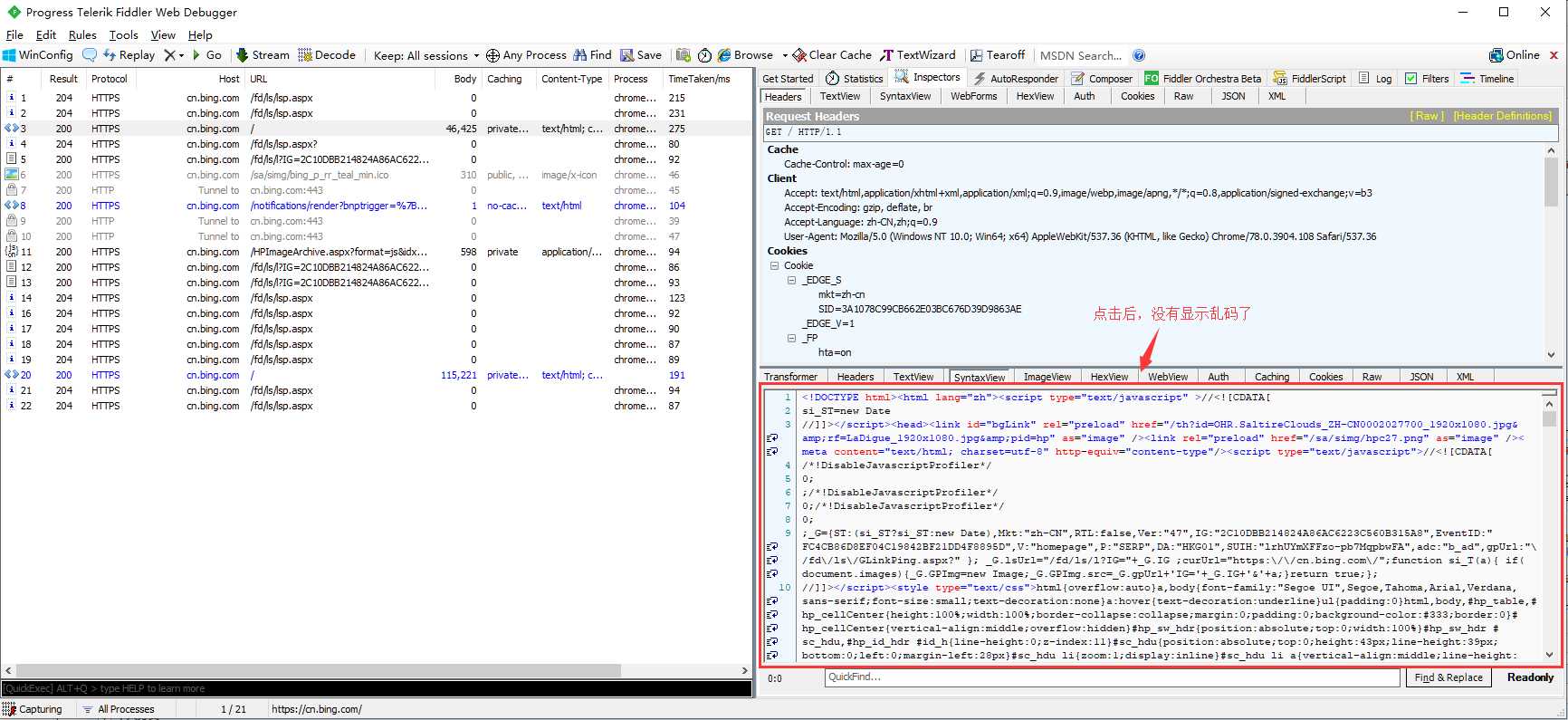1568x720 pixels.
Task: Toggle the Decode option
Action: point(327,55)
